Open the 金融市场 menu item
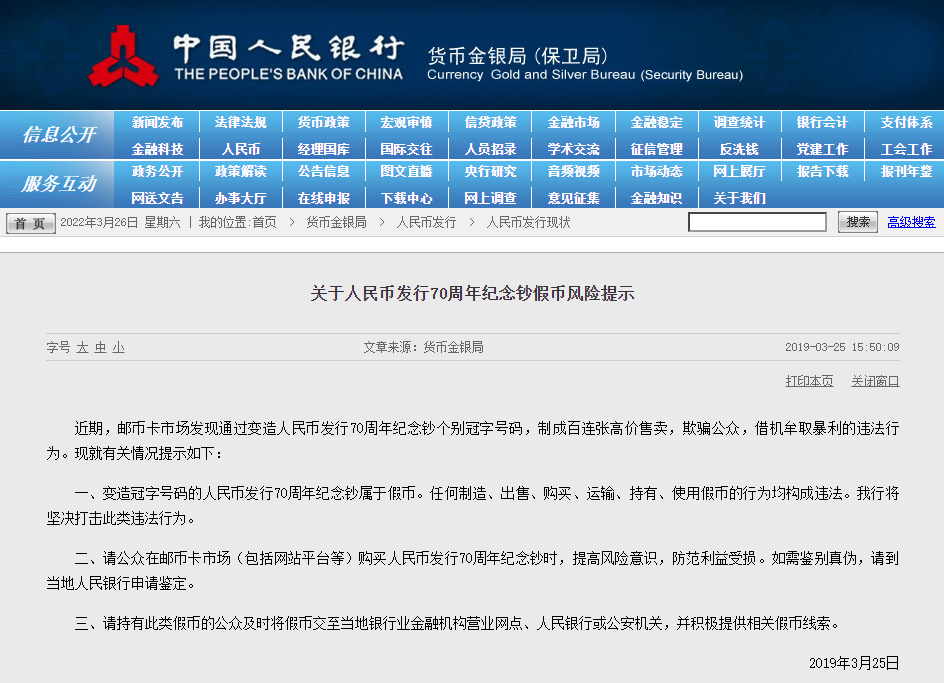This screenshot has width=944, height=683. coord(573,122)
